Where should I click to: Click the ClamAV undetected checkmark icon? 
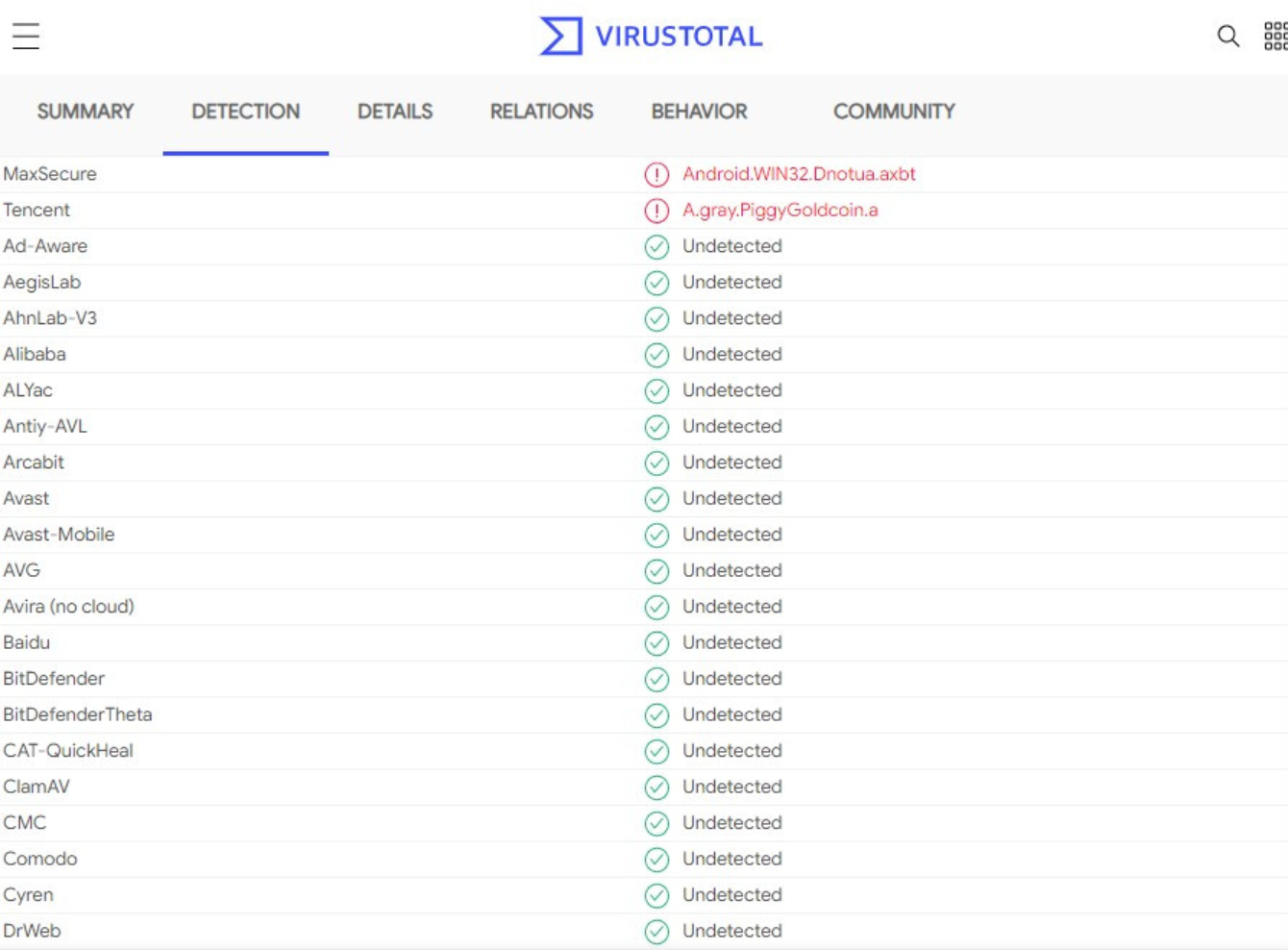[656, 788]
